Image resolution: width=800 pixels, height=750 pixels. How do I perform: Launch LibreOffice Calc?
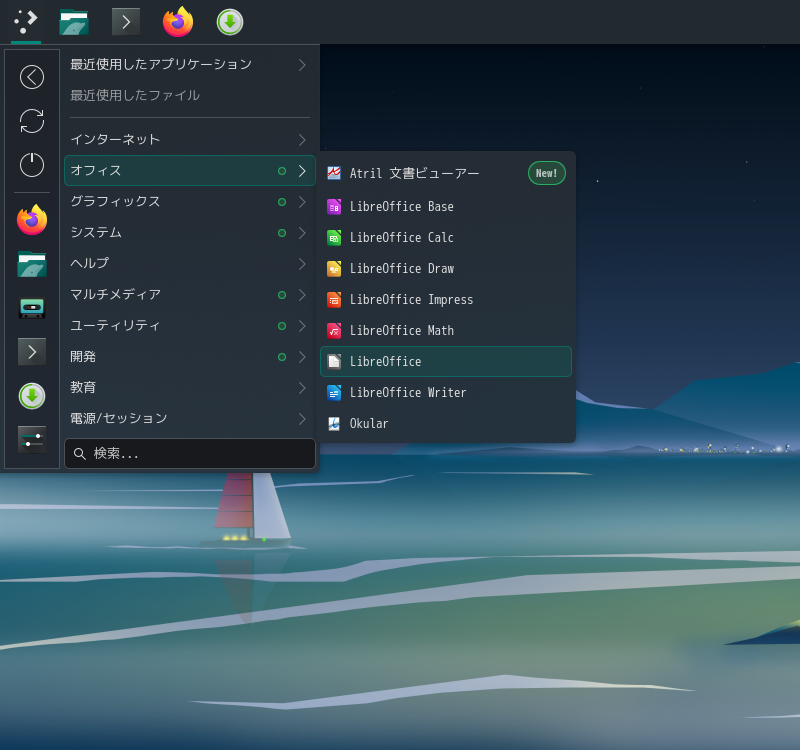click(x=446, y=238)
